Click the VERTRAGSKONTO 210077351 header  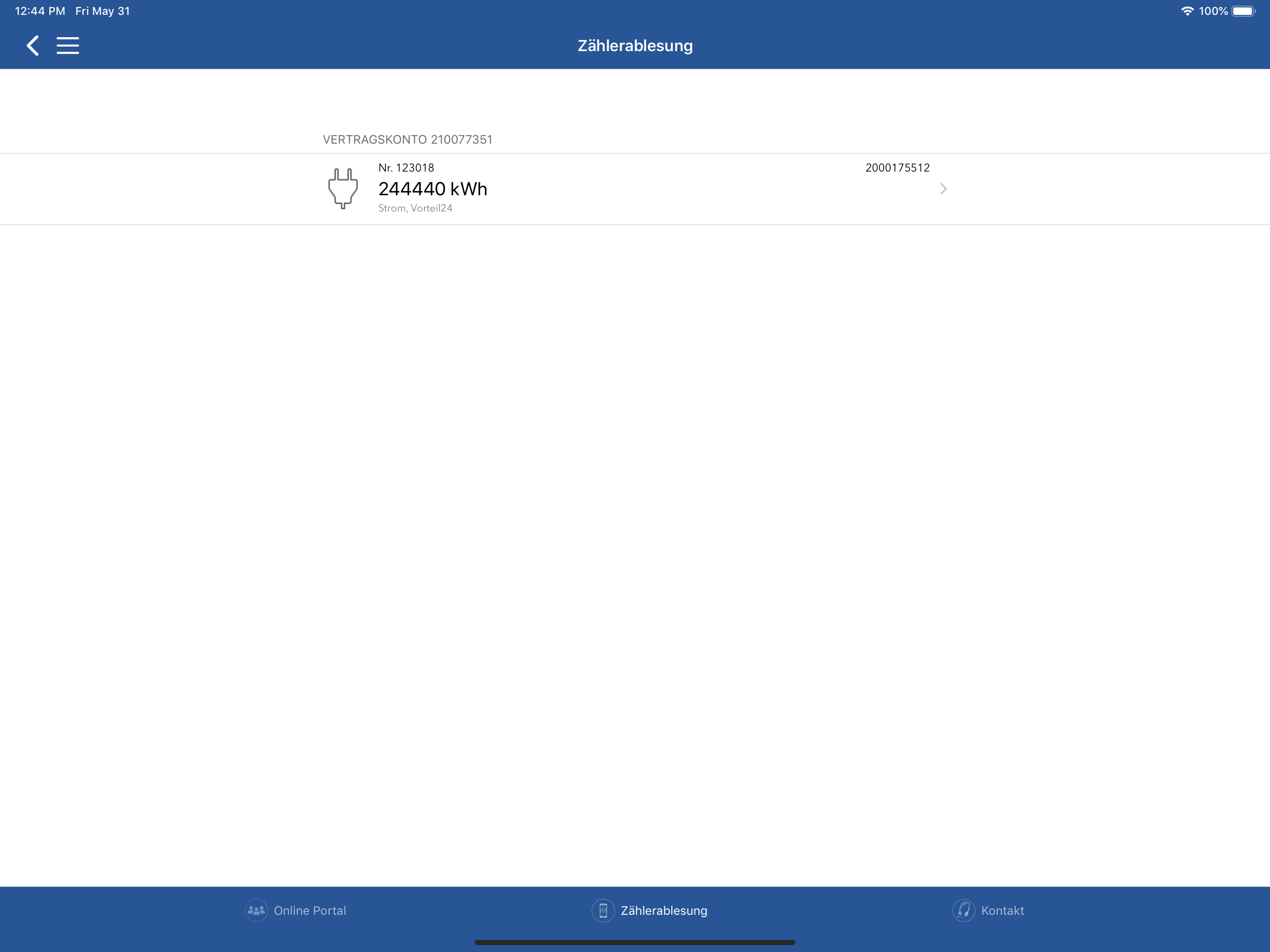[x=408, y=139]
